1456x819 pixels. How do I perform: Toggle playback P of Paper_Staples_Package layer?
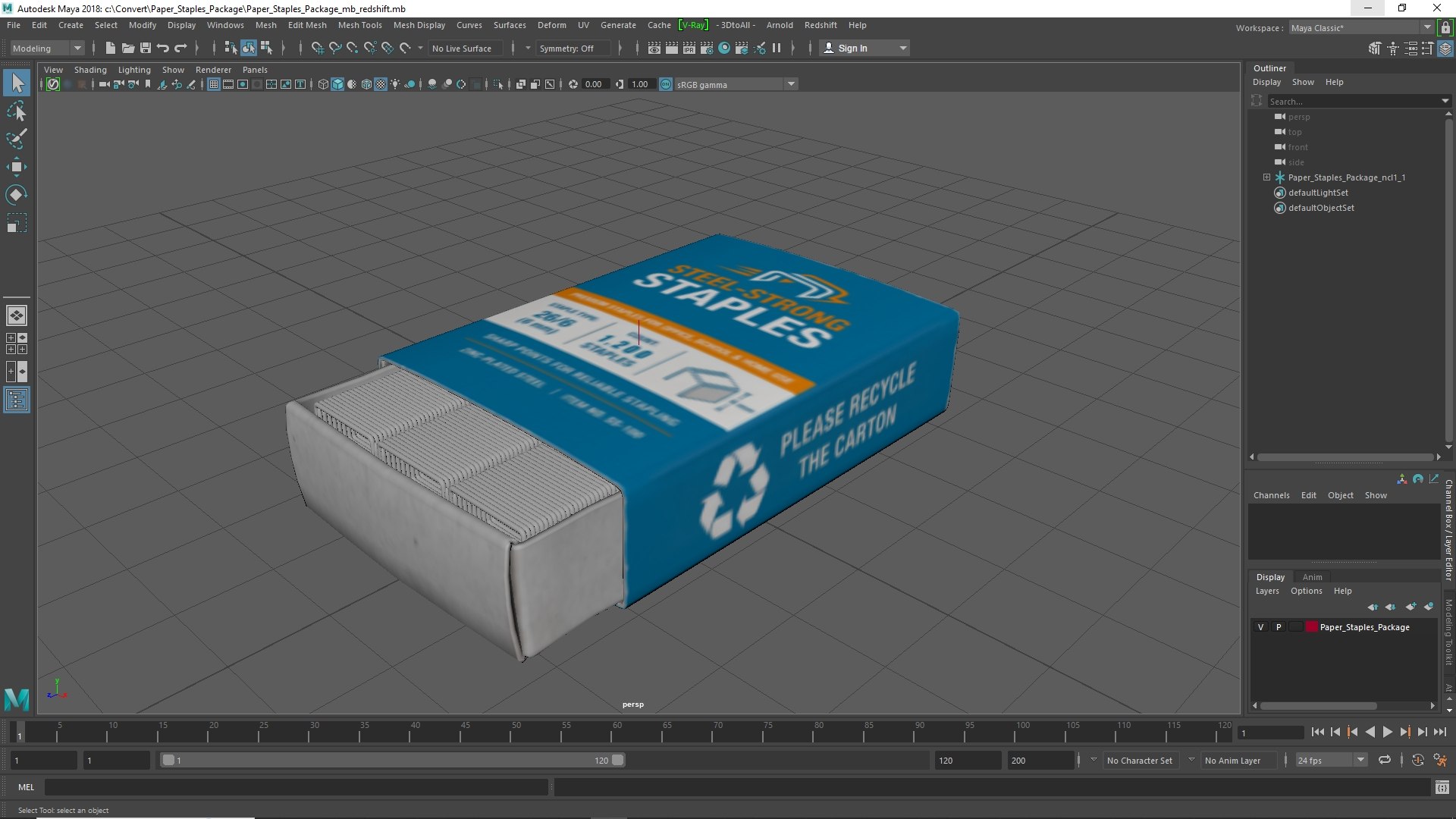(x=1279, y=627)
